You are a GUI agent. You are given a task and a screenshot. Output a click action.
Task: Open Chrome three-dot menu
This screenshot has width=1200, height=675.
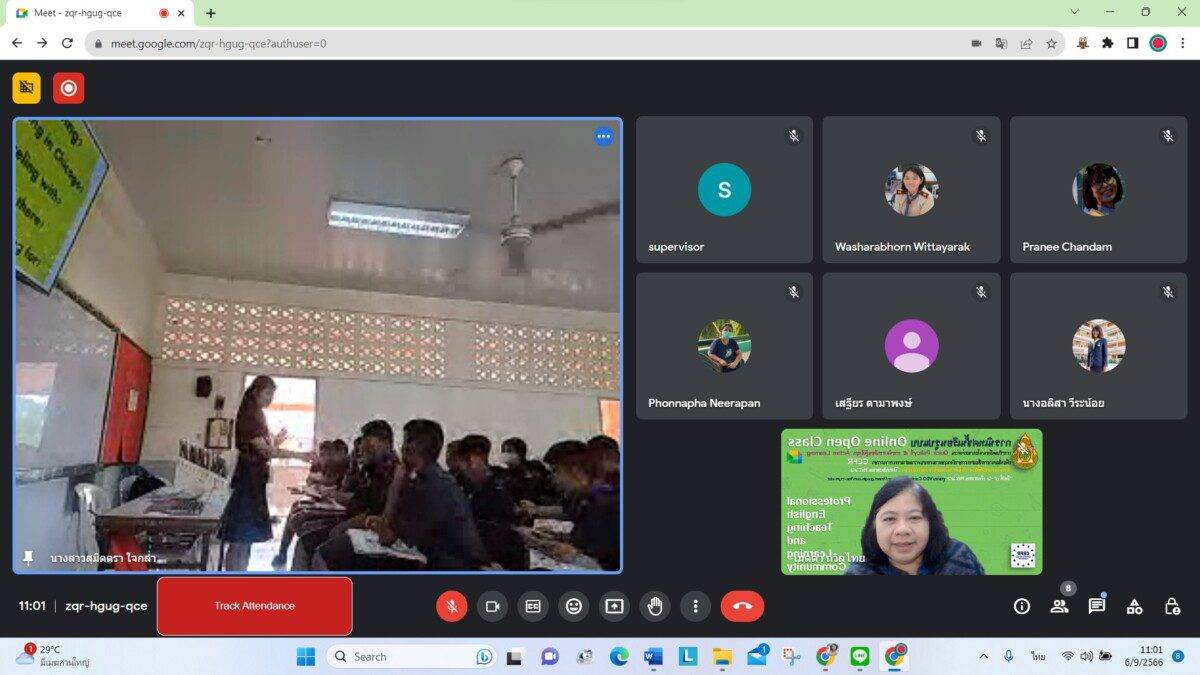[1183, 43]
